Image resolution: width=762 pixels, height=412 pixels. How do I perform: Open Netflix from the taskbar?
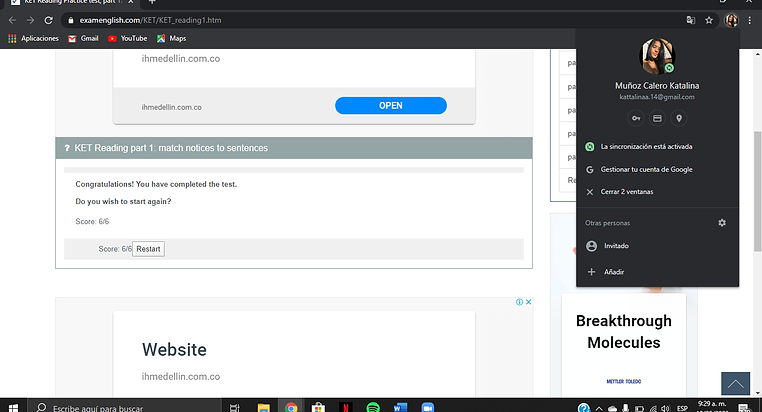point(346,407)
